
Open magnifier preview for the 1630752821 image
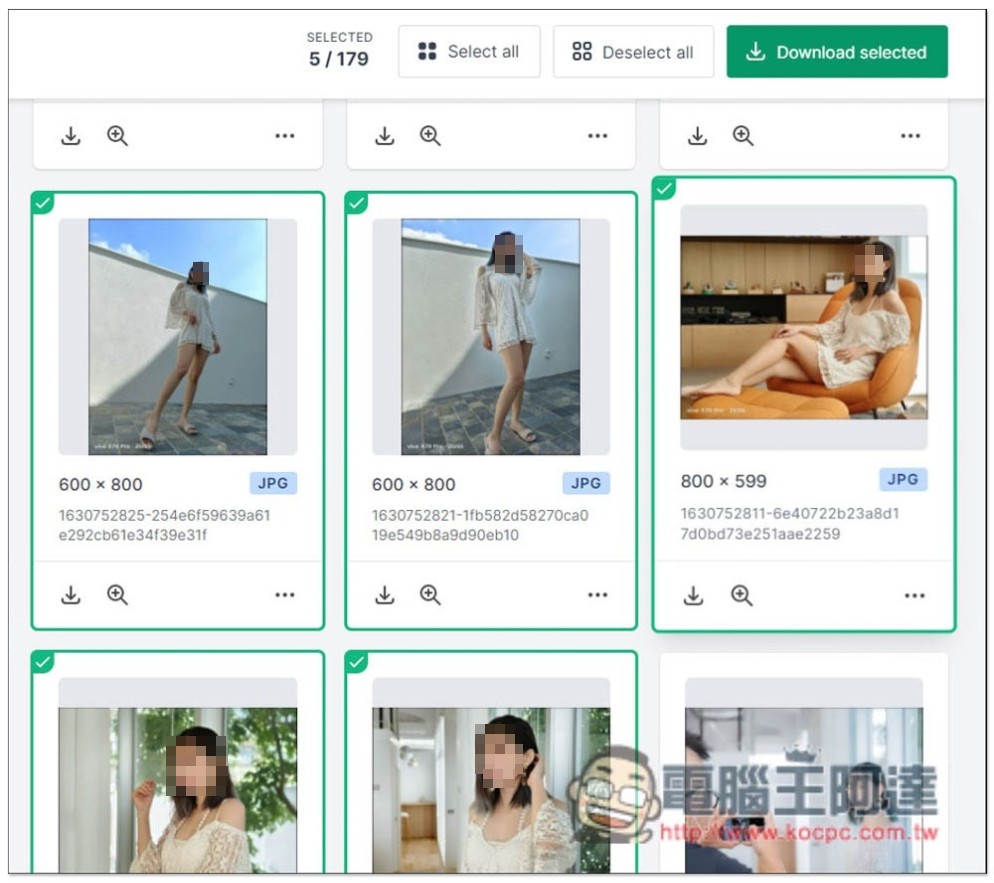coord(430,595)
